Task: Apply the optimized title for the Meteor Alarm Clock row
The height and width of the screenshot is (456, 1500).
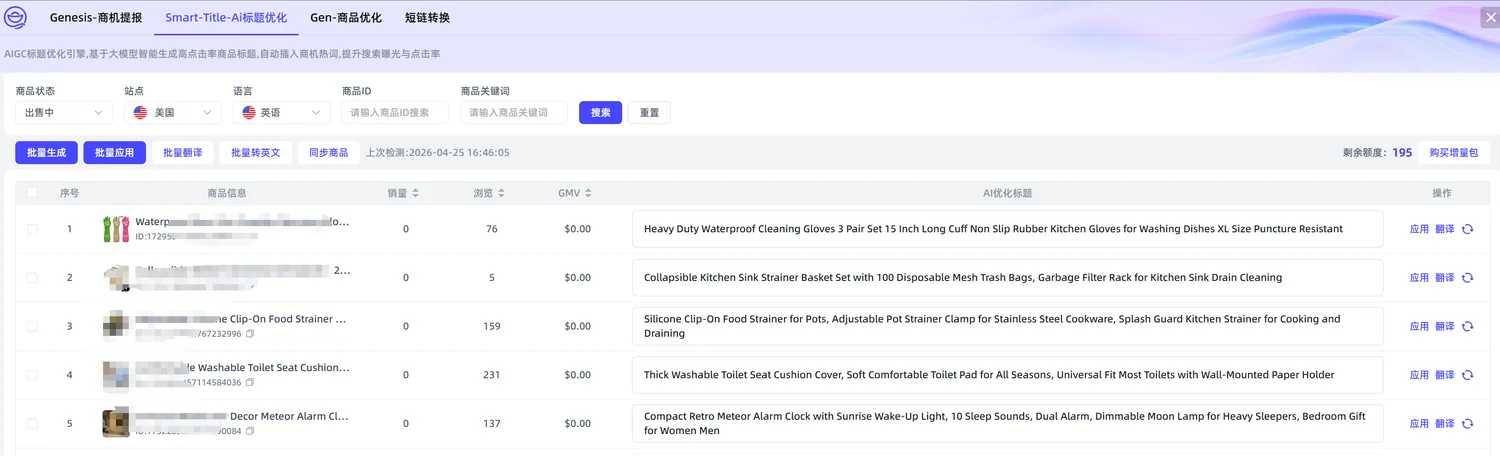Action: 1419,424
